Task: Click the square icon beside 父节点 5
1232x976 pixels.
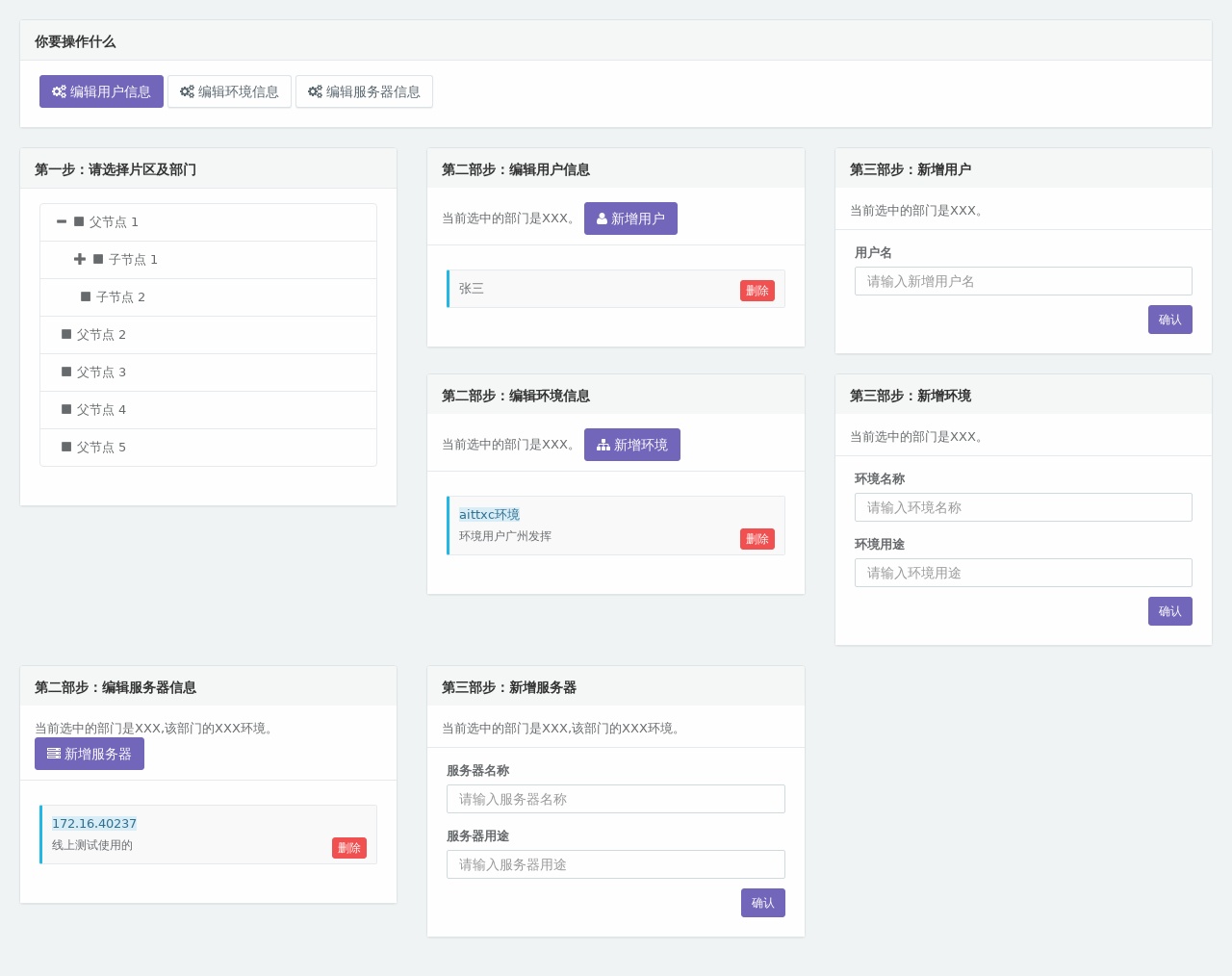Action: point(66,448)
